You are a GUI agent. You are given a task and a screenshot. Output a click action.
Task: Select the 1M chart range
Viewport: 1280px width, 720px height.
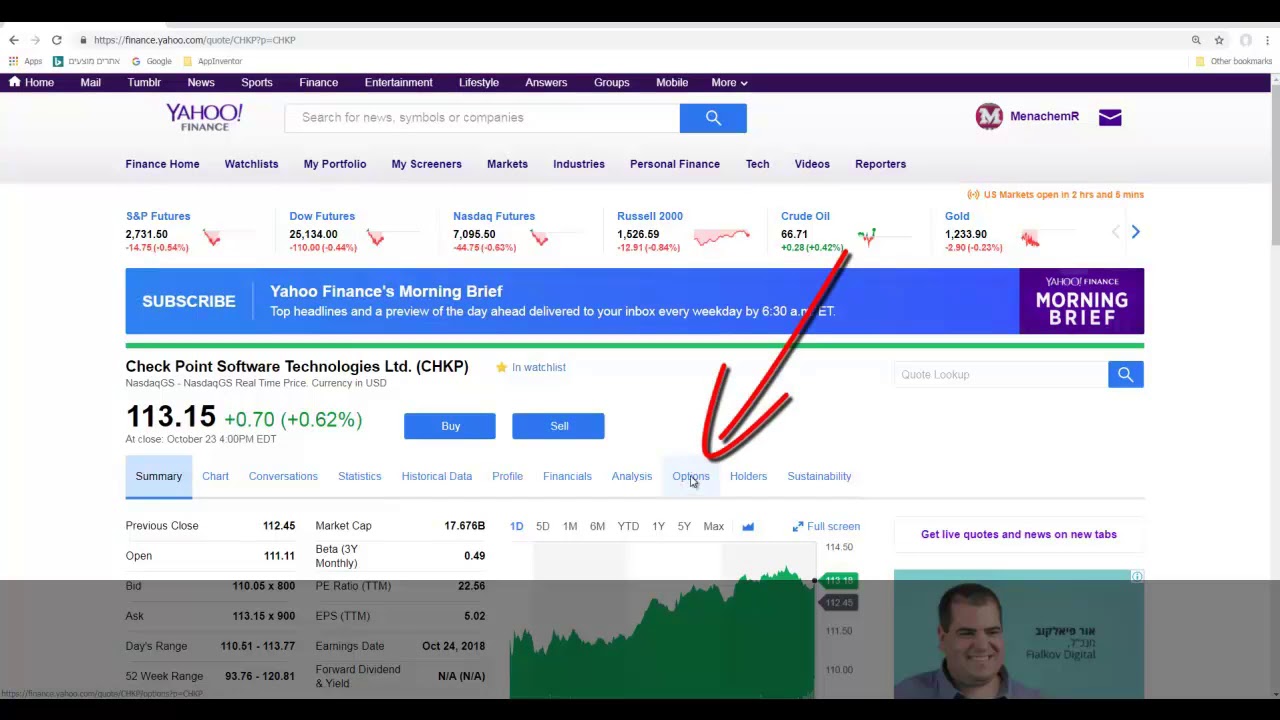[x=570, y=526]
